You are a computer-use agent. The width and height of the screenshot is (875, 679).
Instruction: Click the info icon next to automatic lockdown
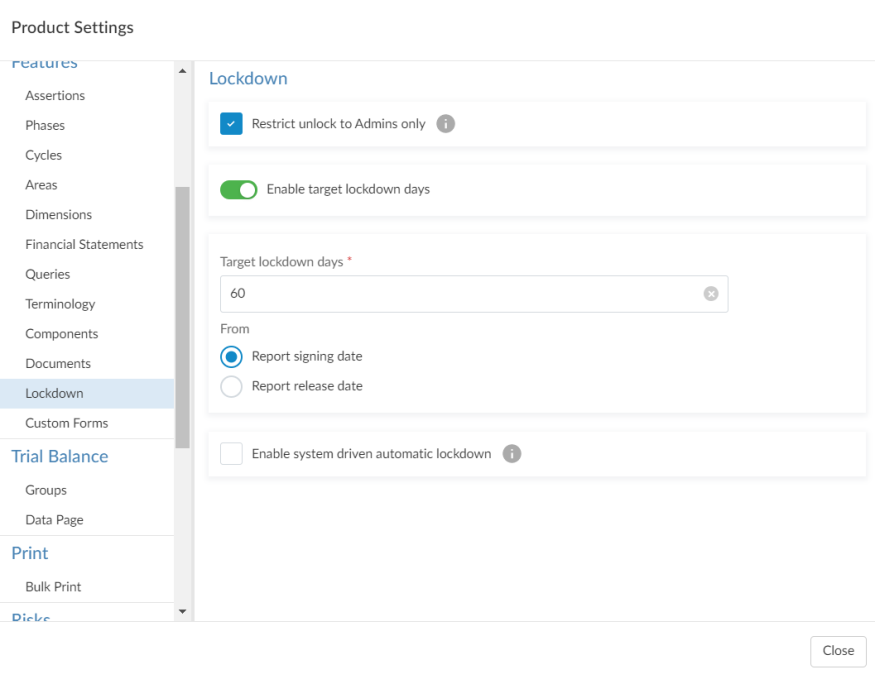point(510,453)
